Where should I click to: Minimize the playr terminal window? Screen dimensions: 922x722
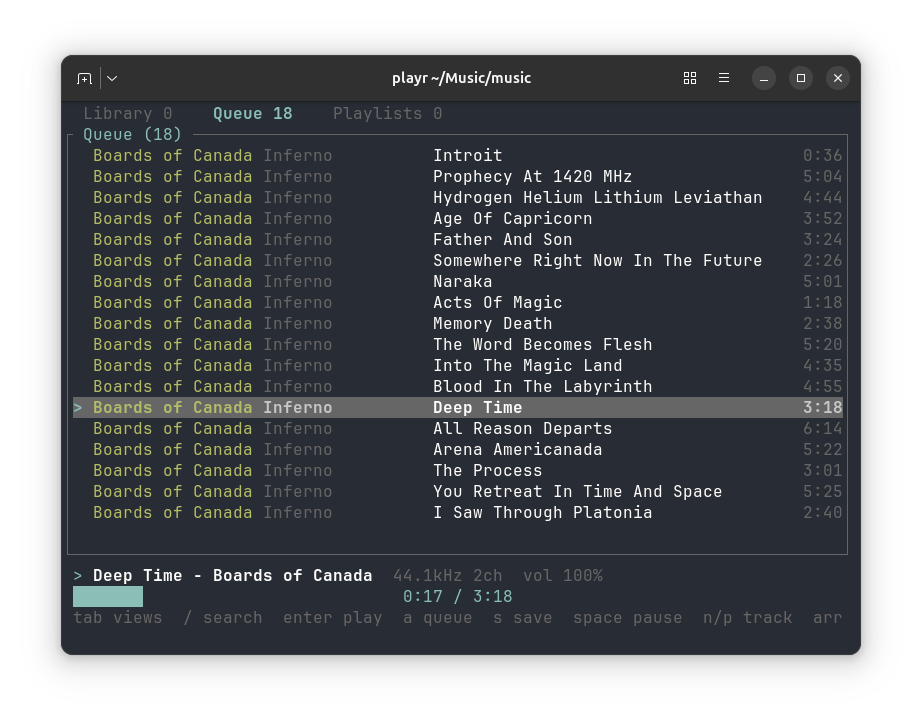[x=764, y=78]
